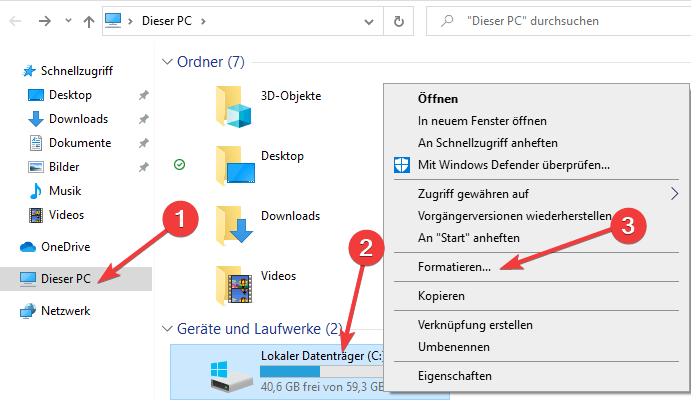
Task: Click the sidebar Videos filmstrip icon
Action: coord(36,215)
